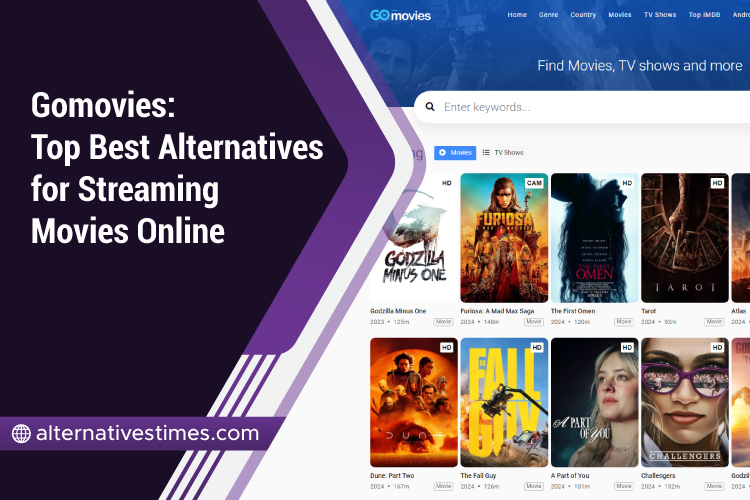
Task: Click the HD badge on Dune: Part Two
Action: coord(446,347)
